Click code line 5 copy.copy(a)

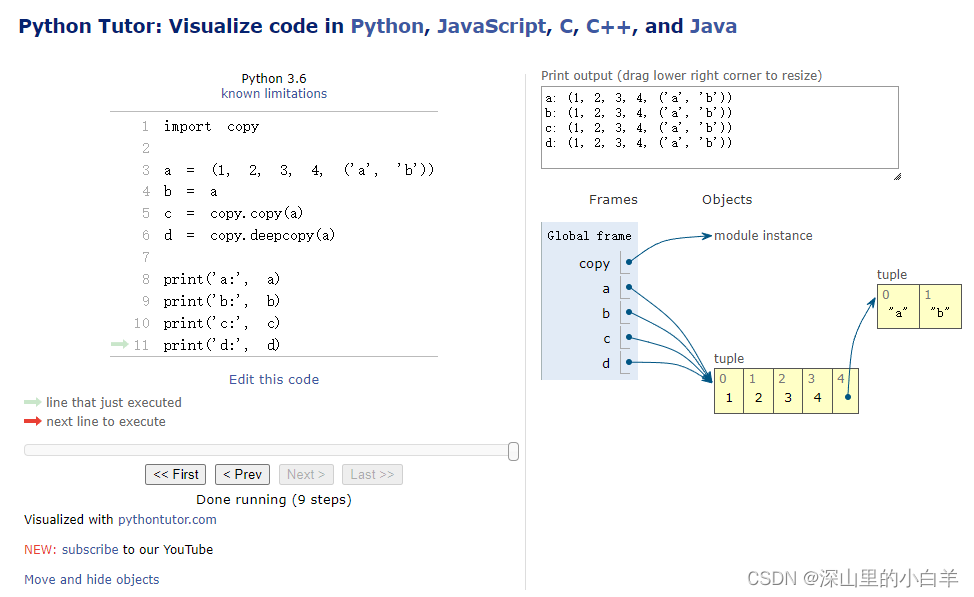[234, 214]
